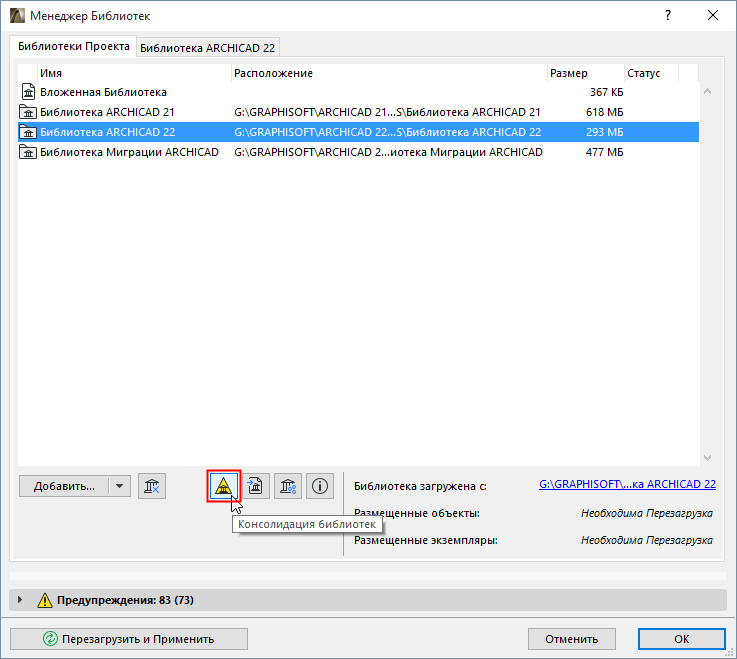Click the Вложенная Библиотека embedded library icon

point(28,92)
